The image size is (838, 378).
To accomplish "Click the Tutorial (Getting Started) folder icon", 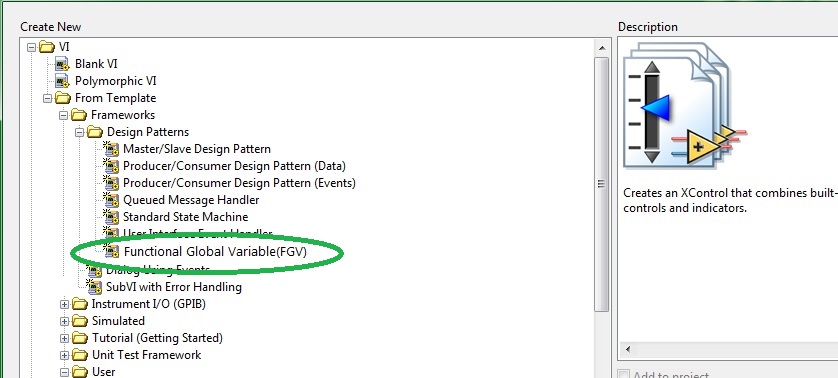I will [80, 338].
